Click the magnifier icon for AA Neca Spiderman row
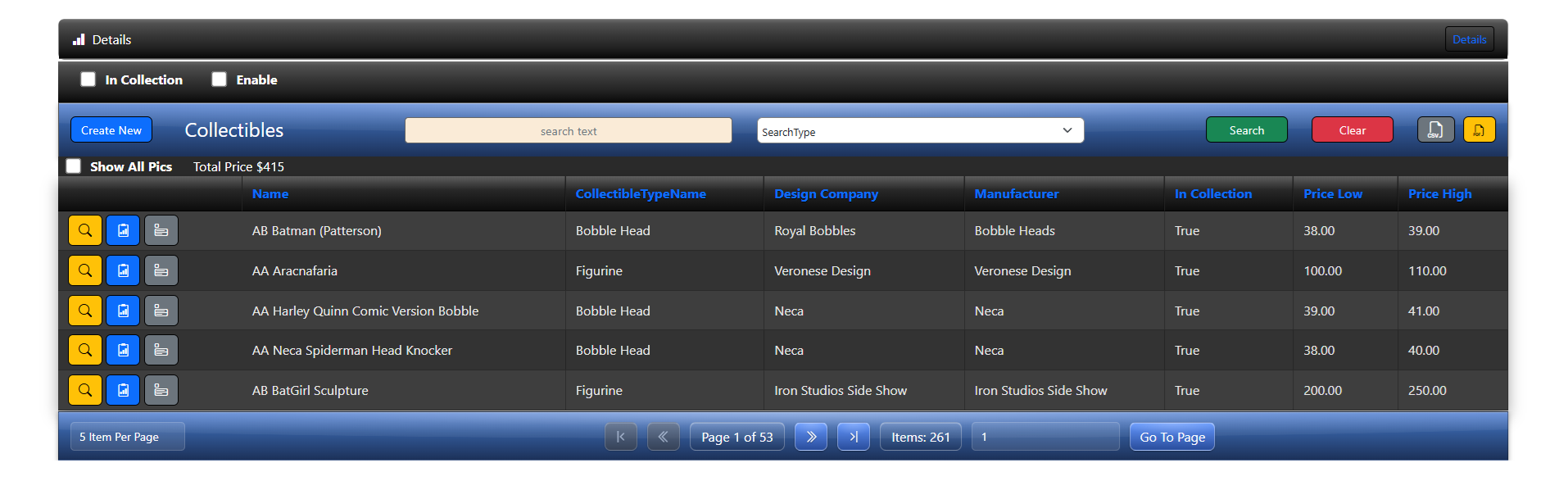Screen dimensions: 1568x481 (x=85, y=350)
